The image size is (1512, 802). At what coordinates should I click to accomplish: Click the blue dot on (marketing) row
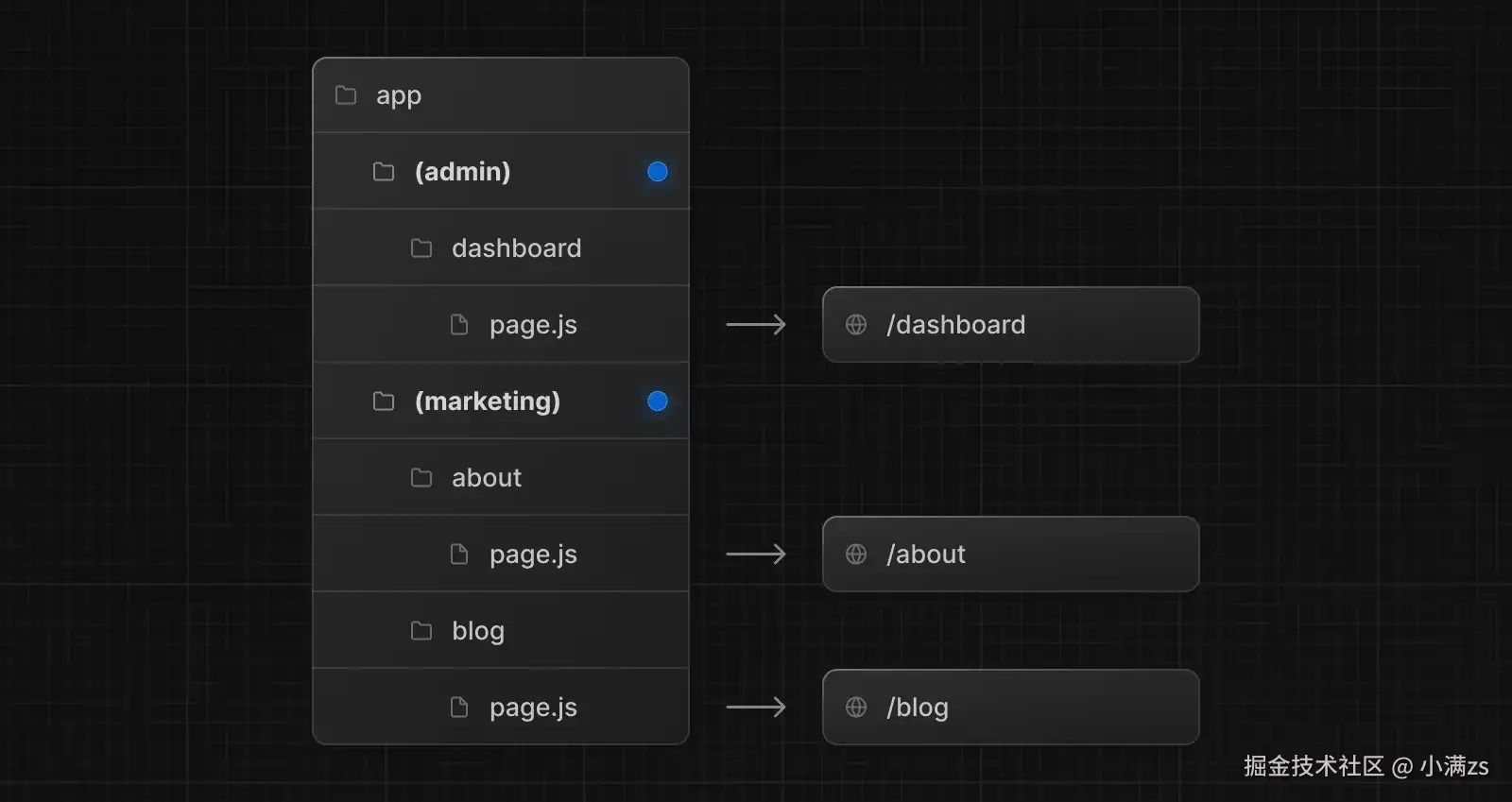point(658,401)
